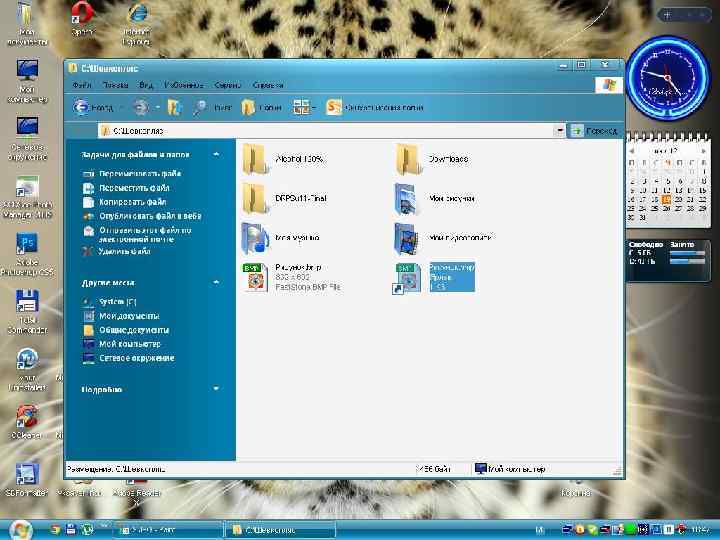Click the Paint taskbar button
Image resolution: width=720 pixels, height=540 pixels.
(168, 530)
